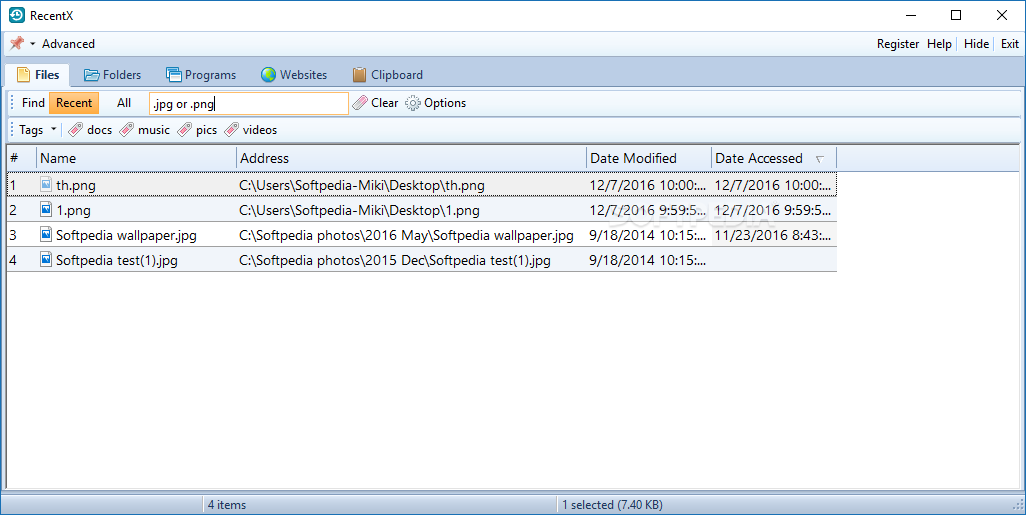Open the Advanced menu
The height and width of the screenshot is (515, 1026).
(68, 44)
